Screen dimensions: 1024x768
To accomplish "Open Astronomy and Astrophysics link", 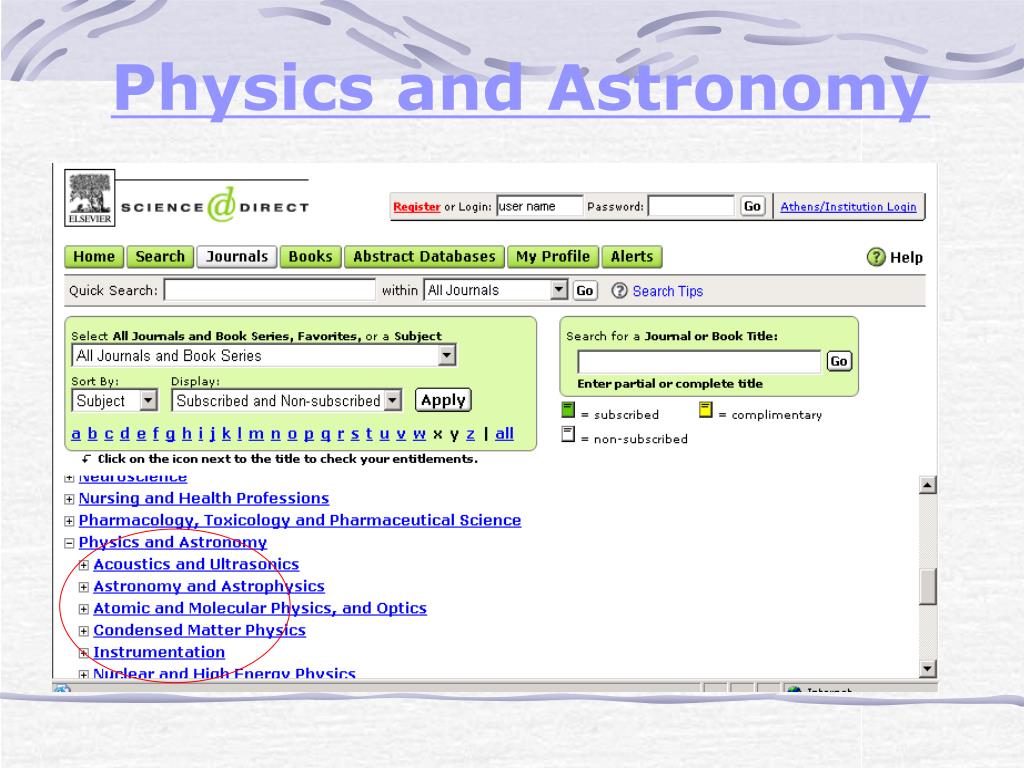I will 209,586.
